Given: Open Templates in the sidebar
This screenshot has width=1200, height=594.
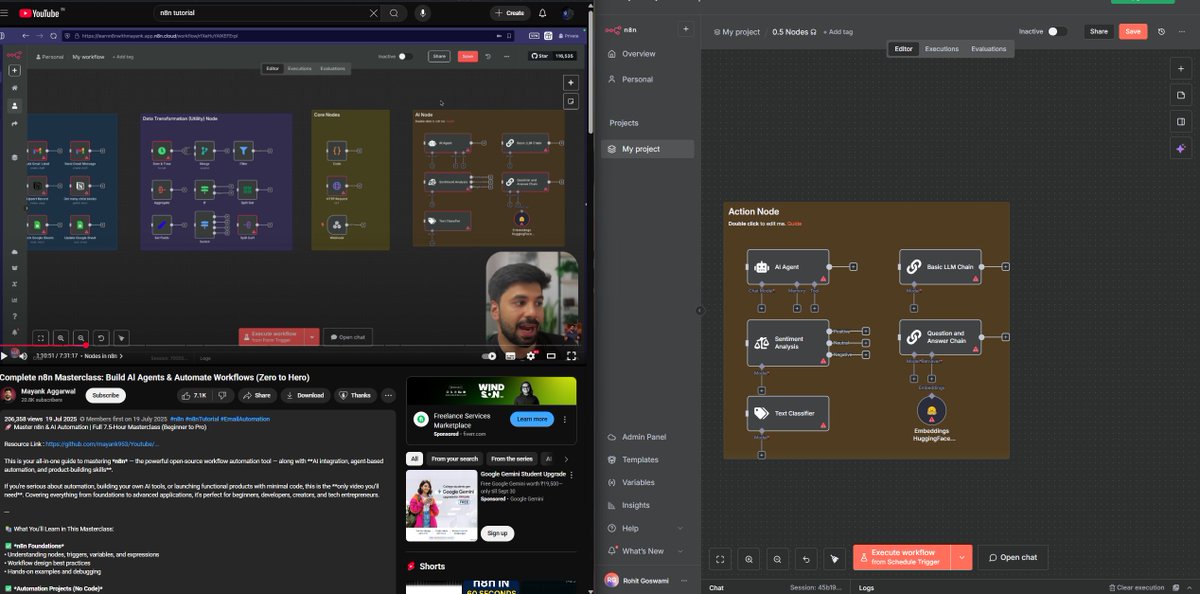Looking at the screenshot, I should [x=647, y=460].
